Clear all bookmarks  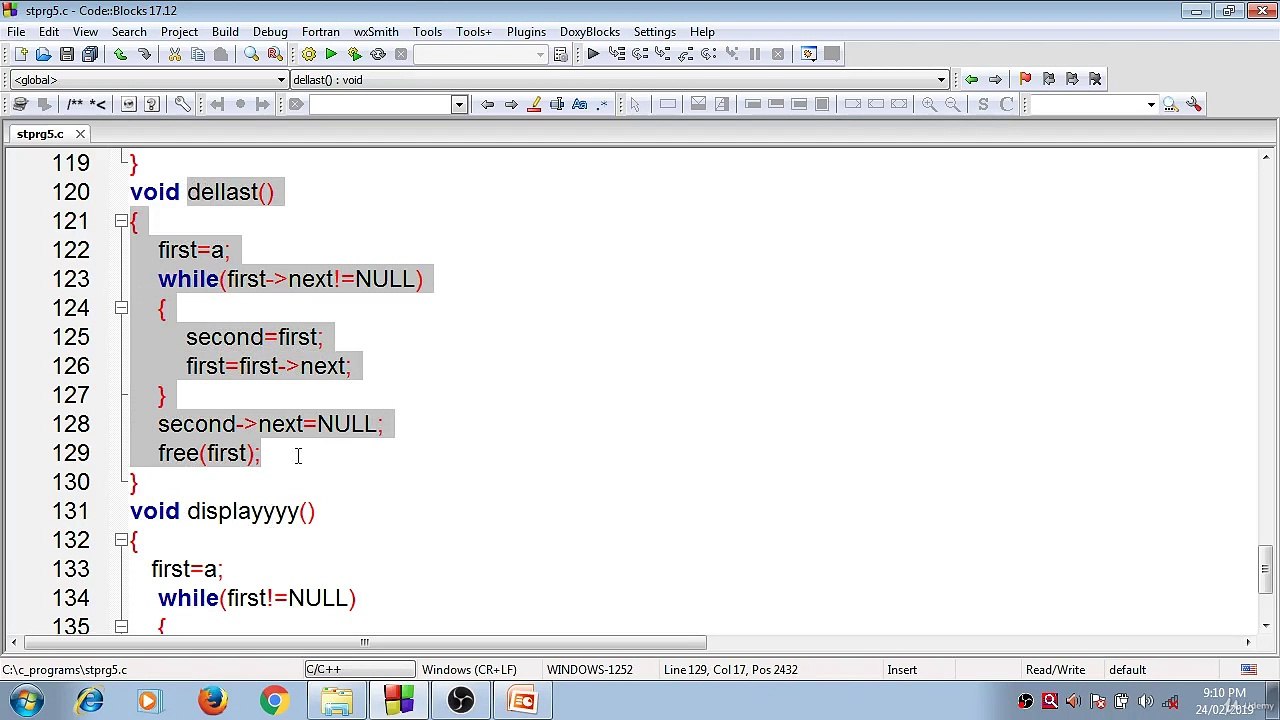tap(1094, 79)
